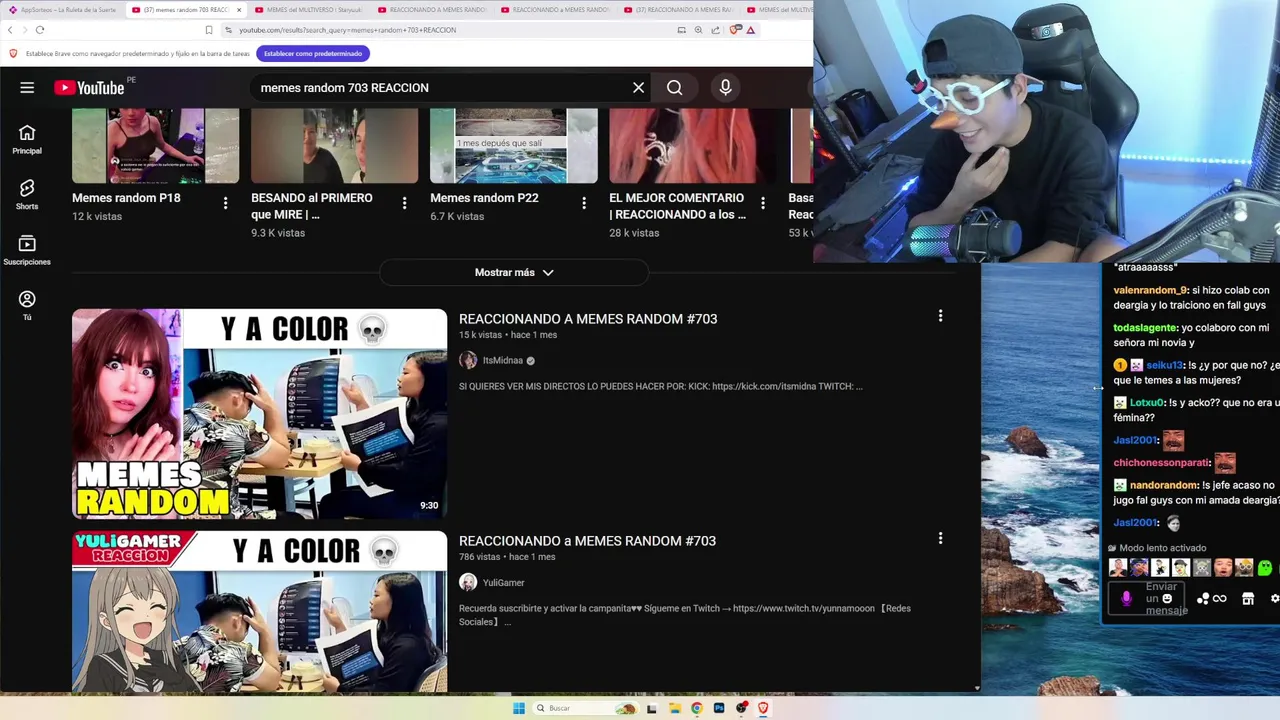Open Memes random P18 video title
Image resolution: width=1280 pixels, height=720 pixels.
pos(126,198)
